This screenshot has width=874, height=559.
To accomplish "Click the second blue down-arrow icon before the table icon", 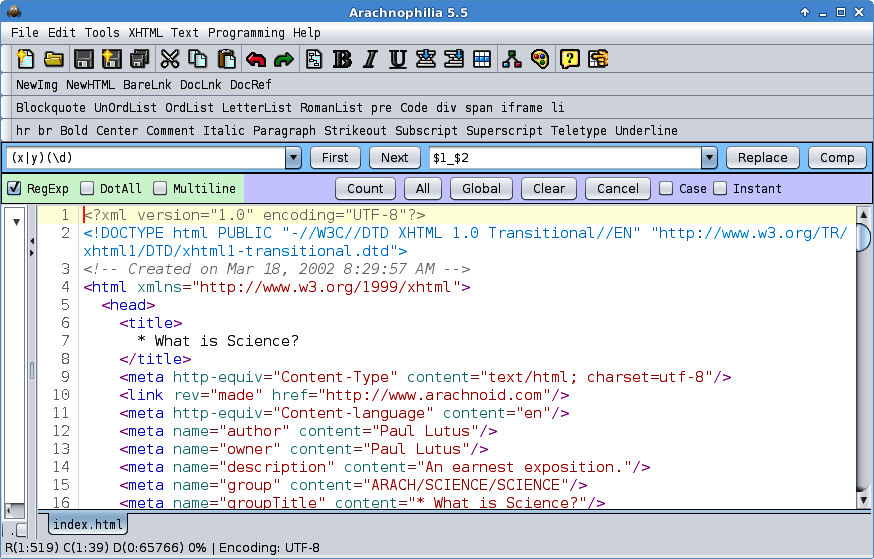I will (x=454, y=59).
